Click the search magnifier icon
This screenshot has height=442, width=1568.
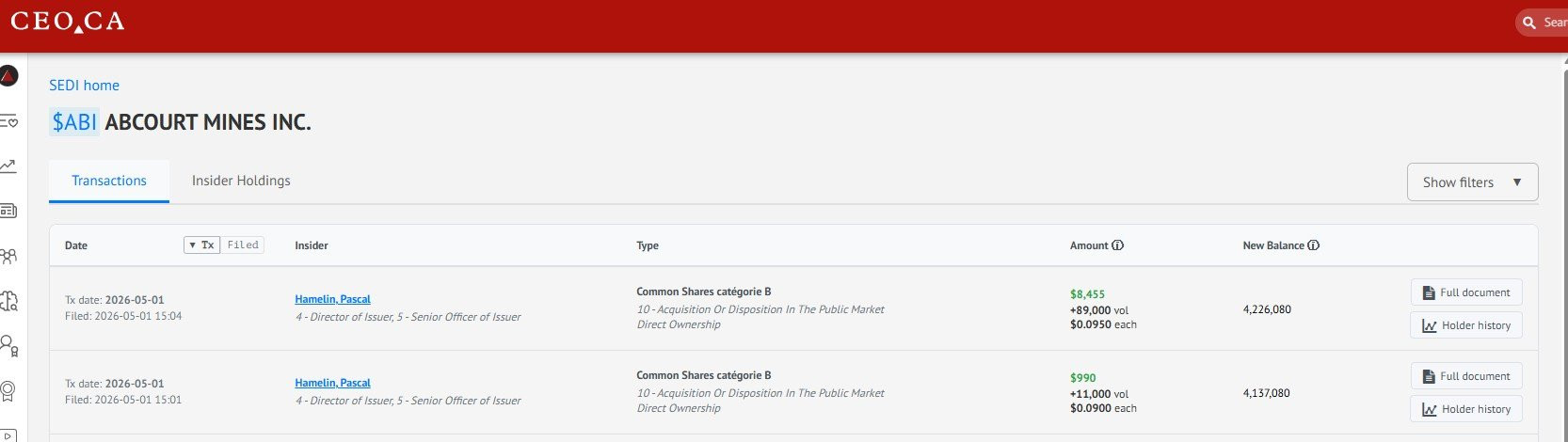pos(1529,23)
